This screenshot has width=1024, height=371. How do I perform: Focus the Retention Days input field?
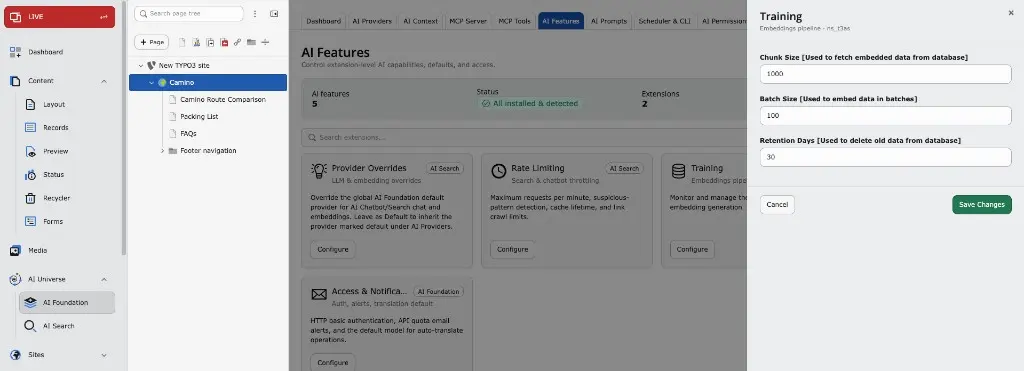886,157
